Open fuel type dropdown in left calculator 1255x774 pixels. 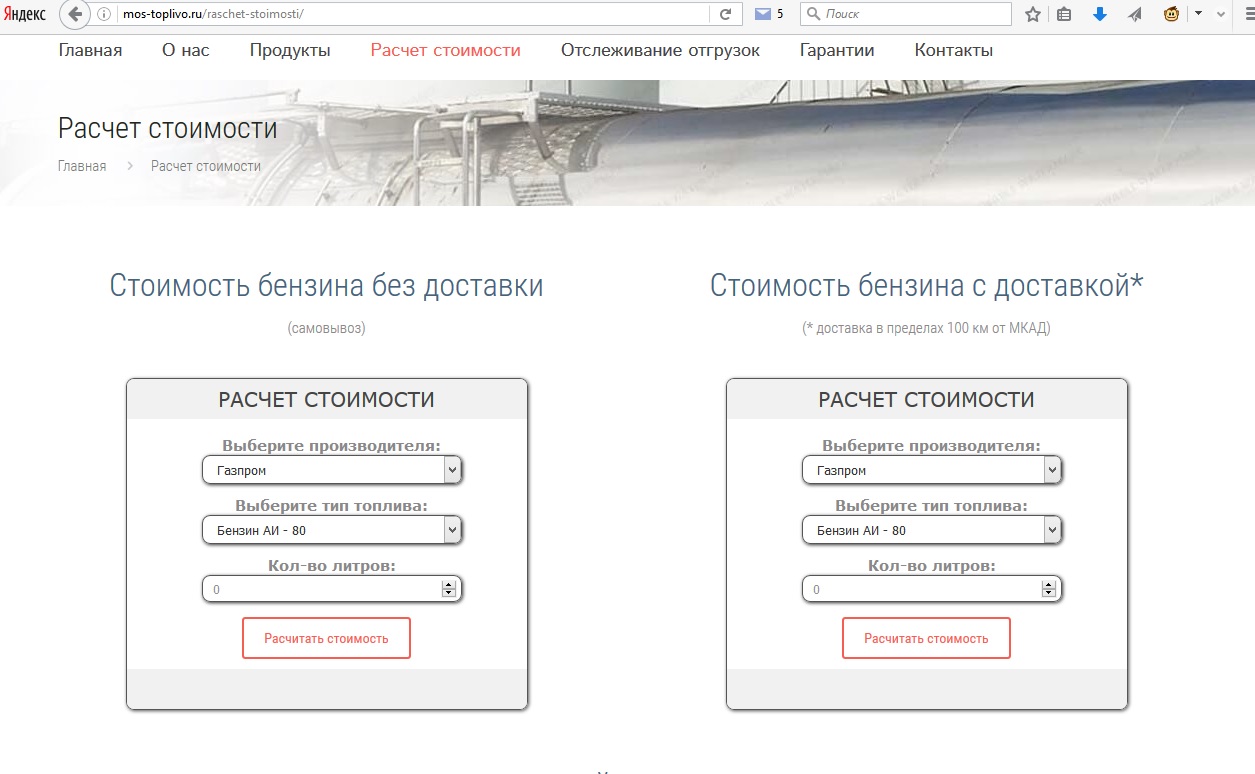click(332, 530)
